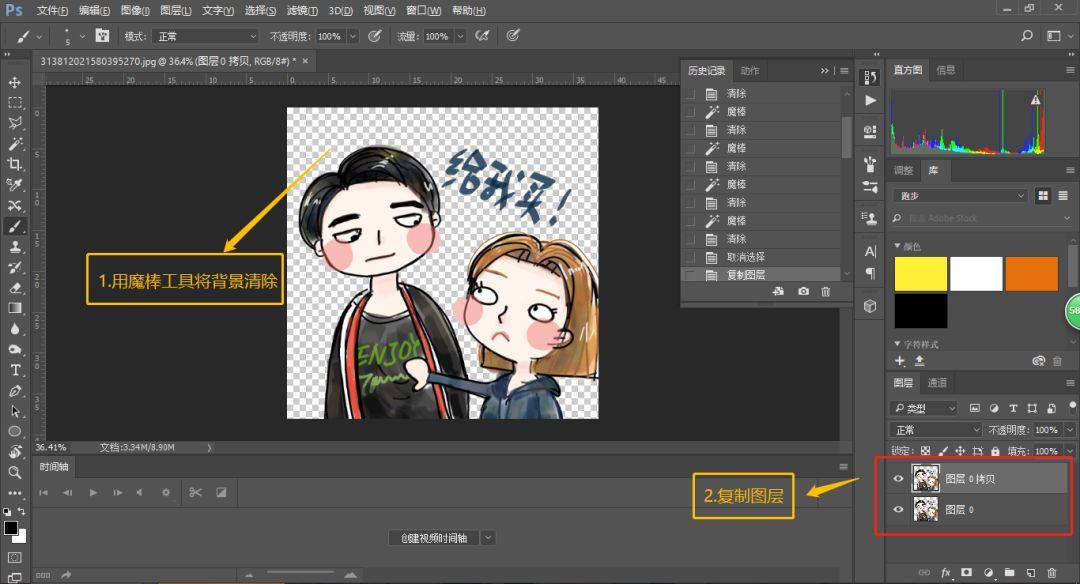Select the Crop tool
Image resolution: width=1080 pixels, height=584 pixels.
coord(14,164)
